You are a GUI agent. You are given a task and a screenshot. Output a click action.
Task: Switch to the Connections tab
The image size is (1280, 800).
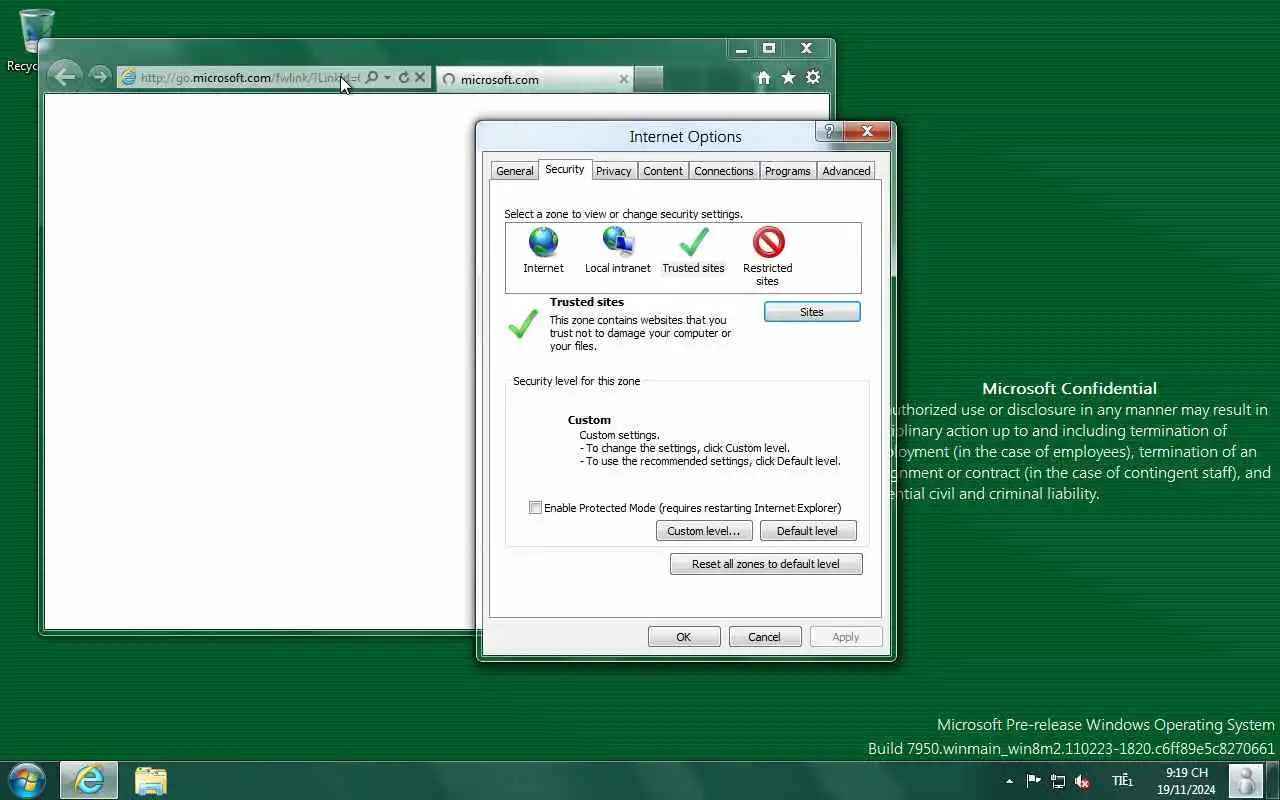point(724,171)
